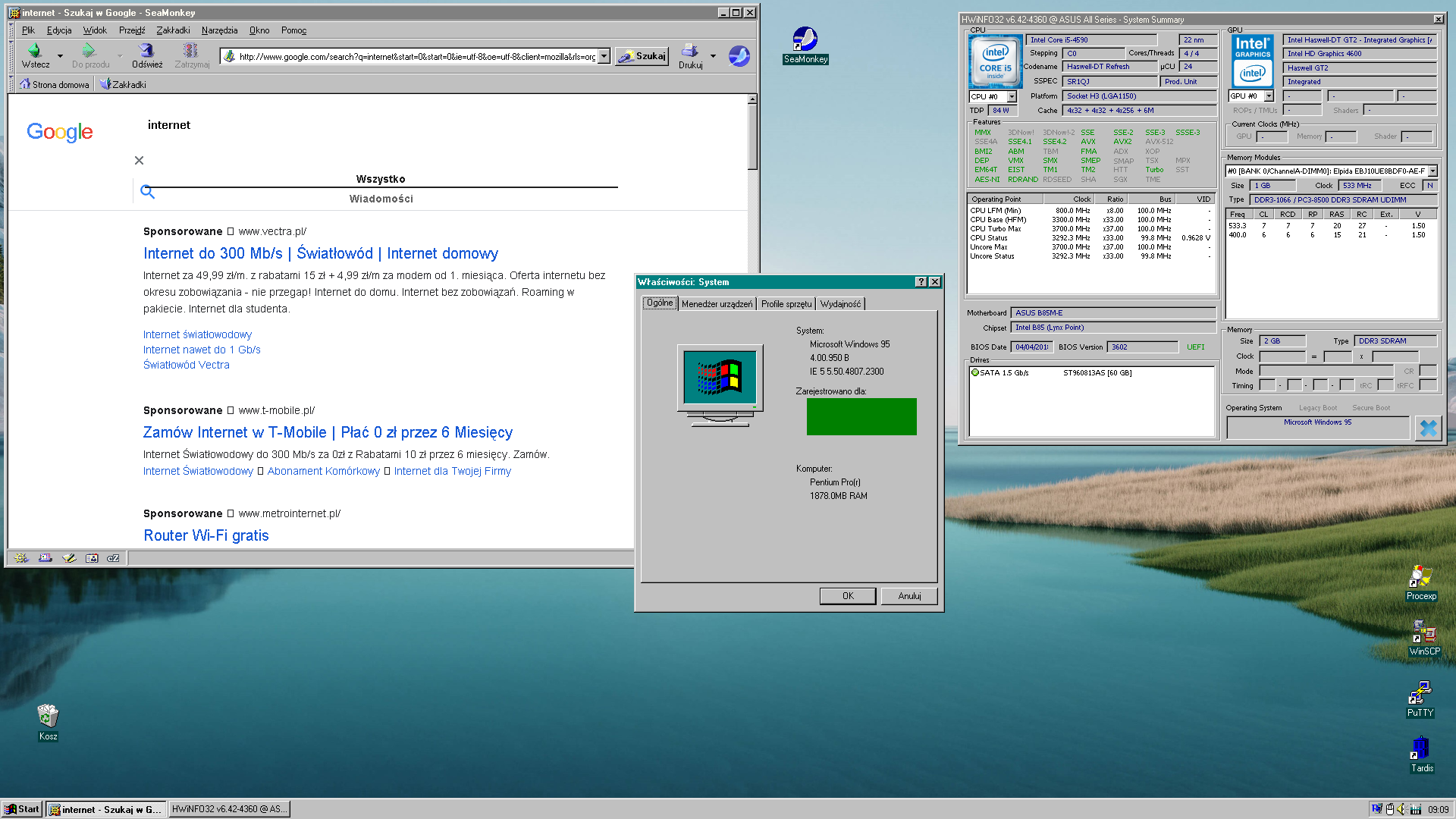Image resolution: width=1456 pixels, height=819 pixels.
Task: Expand the URL bar history dropdown
Action: (x=604, y=56)
